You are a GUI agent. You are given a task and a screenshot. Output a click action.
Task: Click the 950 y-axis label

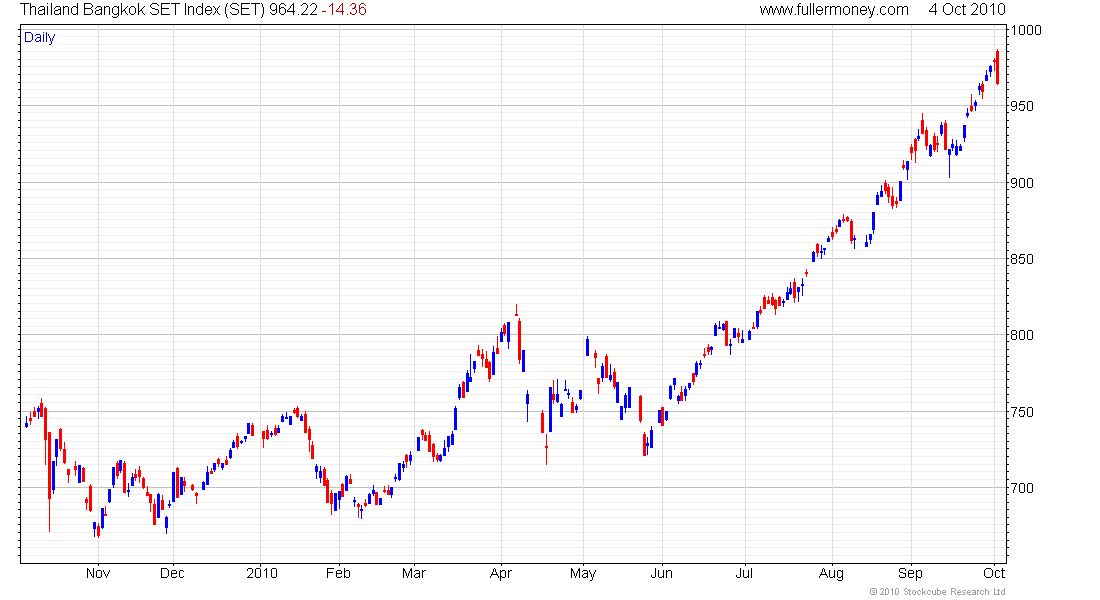[1022, 107]
